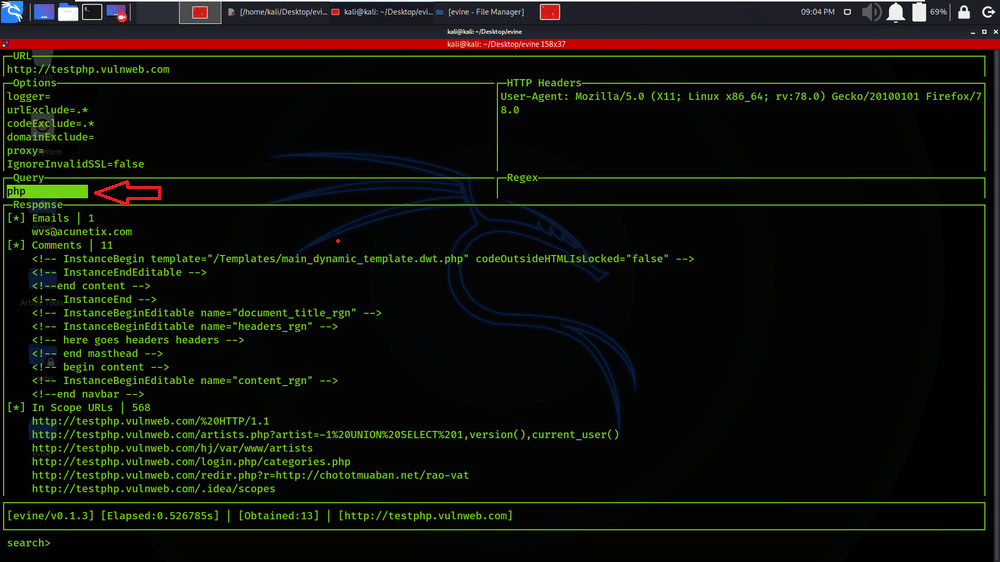Click the show desktop panel icon
This screenshot has width=1000, height=562.
[44, 12]
